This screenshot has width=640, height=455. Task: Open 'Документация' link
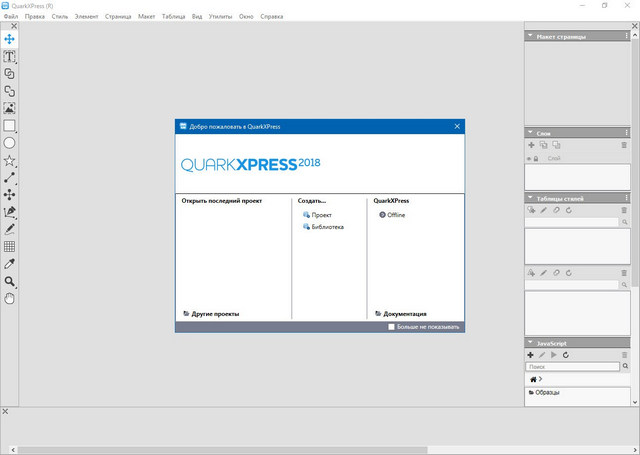[401, 314]
